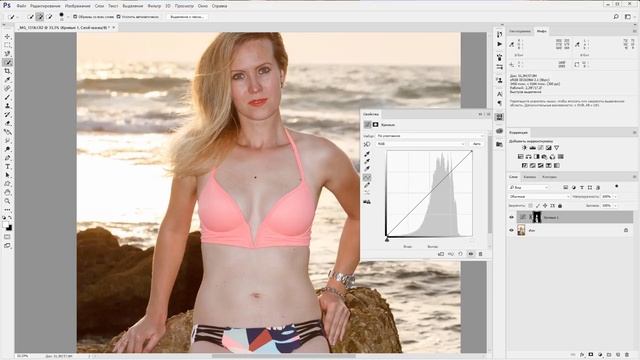Select draw-curve pencil mode in Curves panel
Image resolution: width=640 pixels, height=360 pixels.
click(x=367, y=185)
